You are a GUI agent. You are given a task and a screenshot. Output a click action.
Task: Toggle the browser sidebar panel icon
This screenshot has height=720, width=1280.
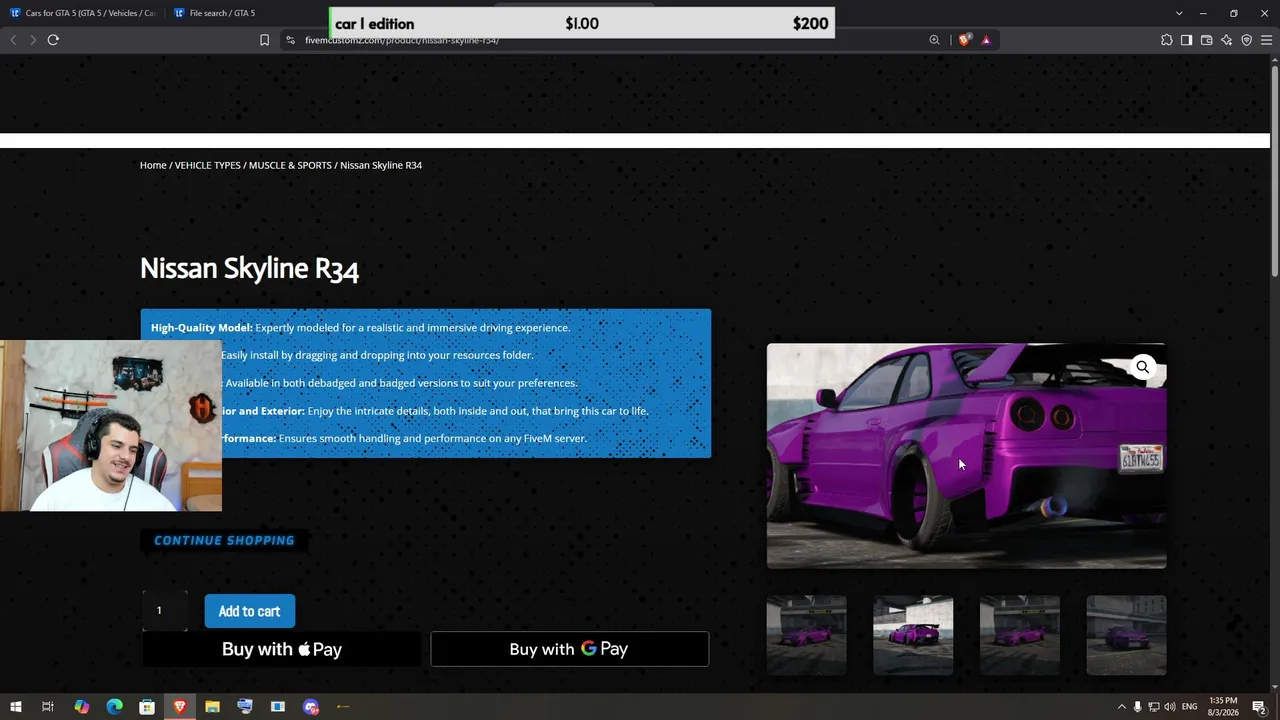pyautogui.click(x=1186, y=40)
